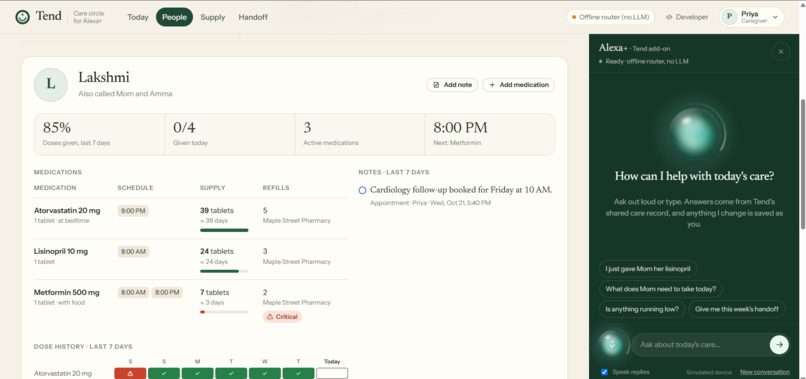This screenshot has width=806, height=379.
Task: Click the Priya avatar circle
Action: 729,17
